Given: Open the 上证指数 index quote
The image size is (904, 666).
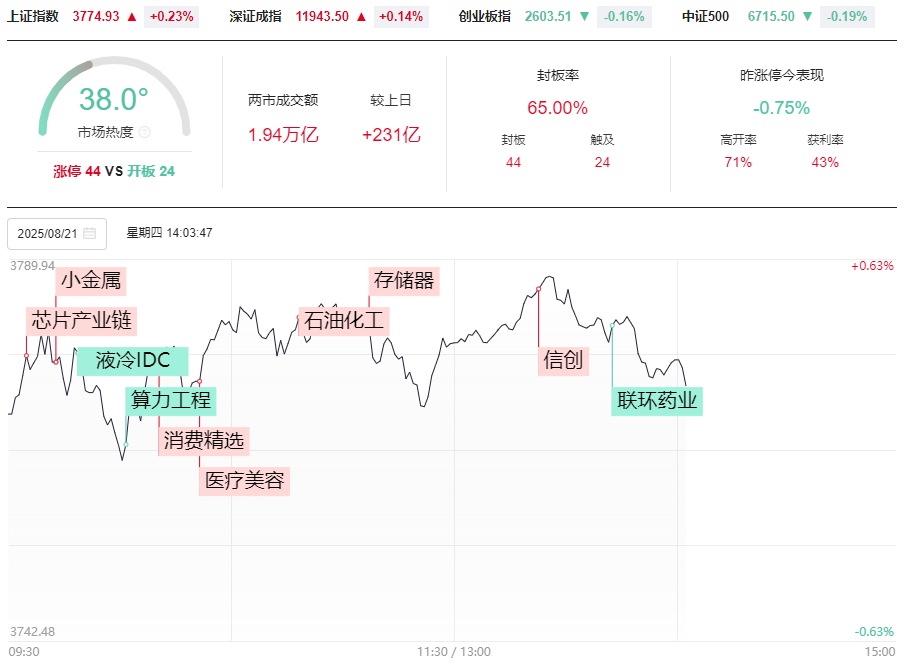Looking at the screenshot, I should (x=33, y=16).
